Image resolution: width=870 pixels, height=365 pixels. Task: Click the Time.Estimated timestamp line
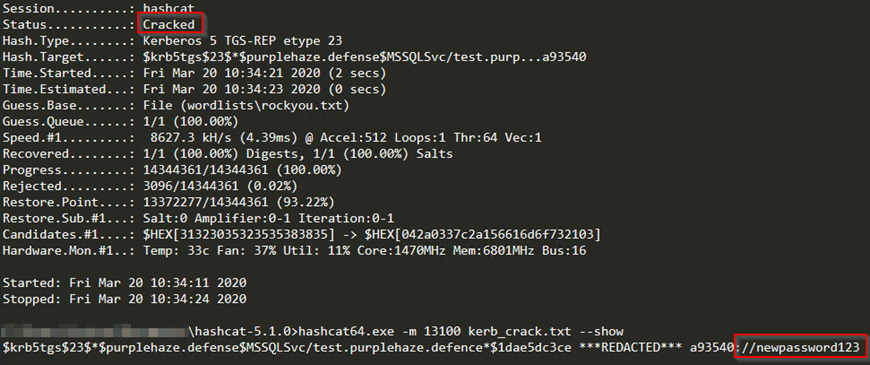[194, 89]
